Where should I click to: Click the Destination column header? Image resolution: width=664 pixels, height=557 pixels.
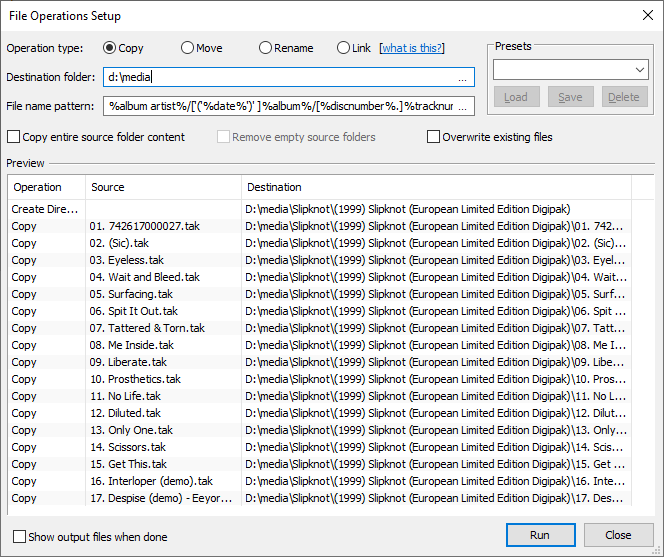point(275,187)
